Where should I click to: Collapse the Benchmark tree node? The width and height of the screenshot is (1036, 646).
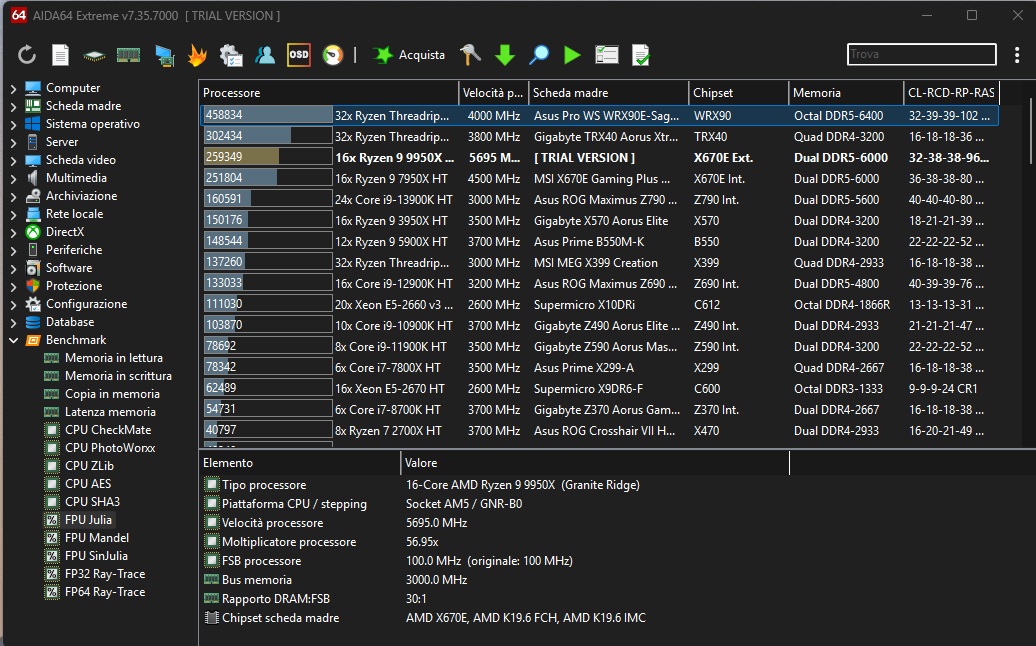pos(13,340)
